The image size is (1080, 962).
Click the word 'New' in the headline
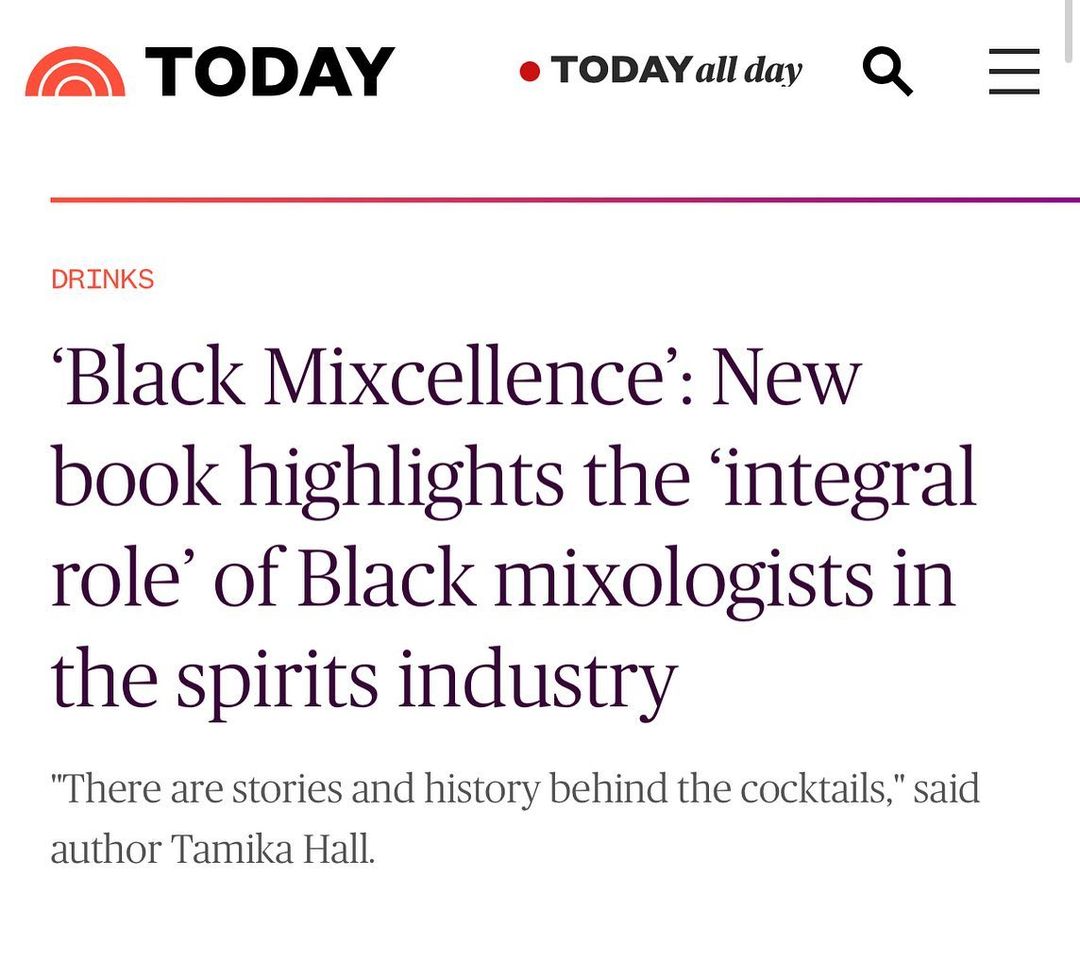pos(786,378)
